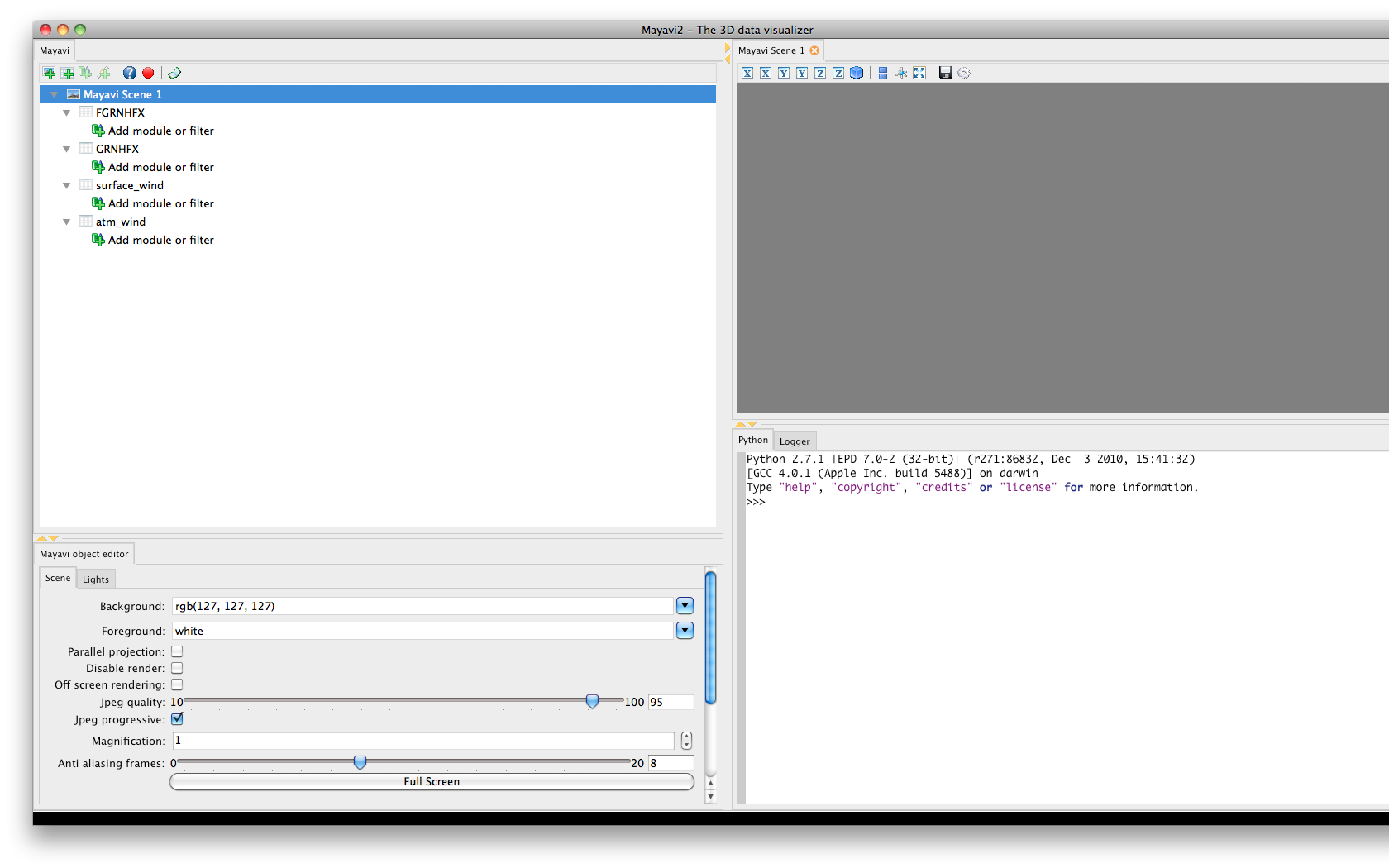Collapse the Mayavi Scene 1 tree node
1389x868 pixels.
(x=55, y=94)
